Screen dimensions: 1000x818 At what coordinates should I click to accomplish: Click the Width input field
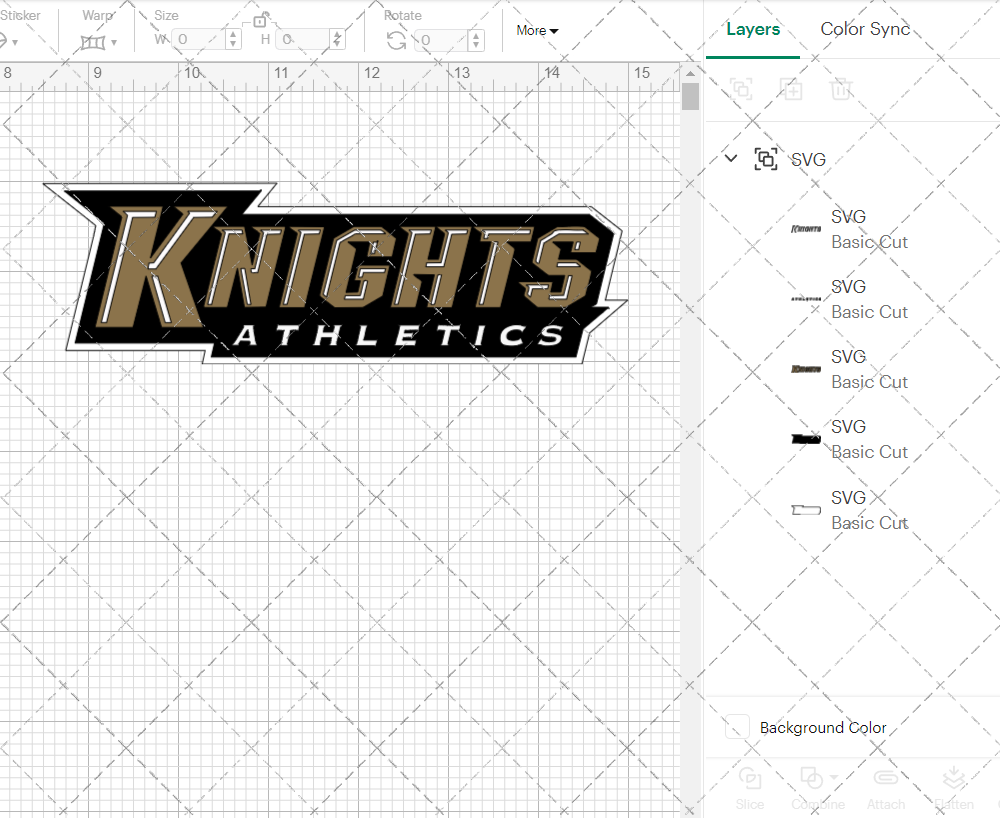tap(200, 38)
